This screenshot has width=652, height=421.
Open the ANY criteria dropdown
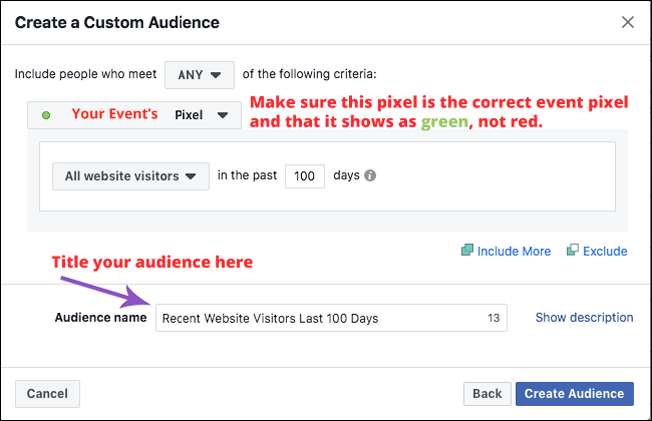click(200, 75)
